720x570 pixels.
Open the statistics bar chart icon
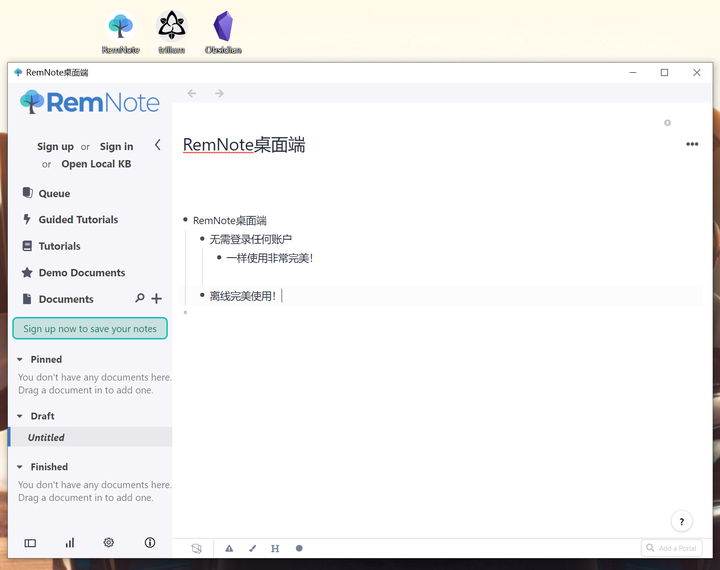point(70,543)
